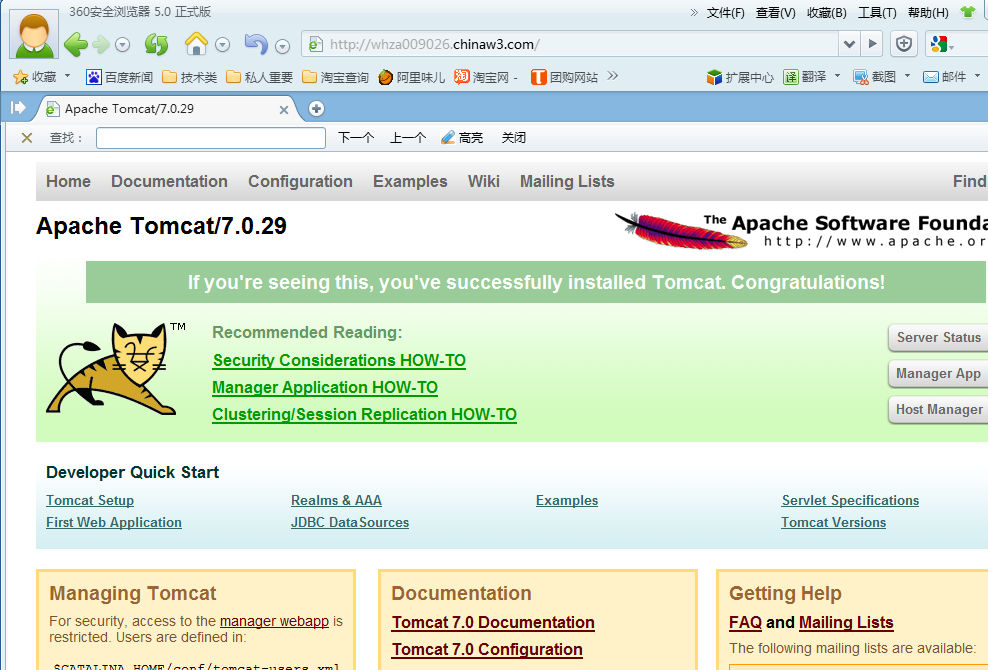Viewport: 988px width, 670px height.
Task: Open the browser home page icon
Action: pos(196,43)
